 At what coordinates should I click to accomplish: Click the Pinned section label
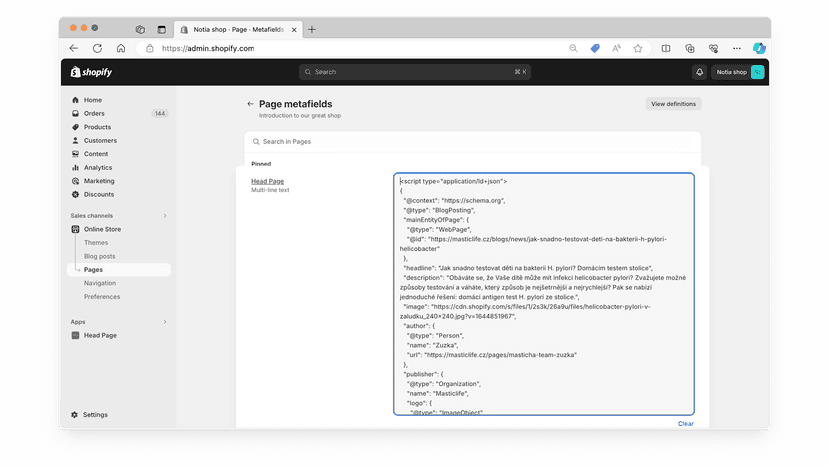click(x=261, y=164)
